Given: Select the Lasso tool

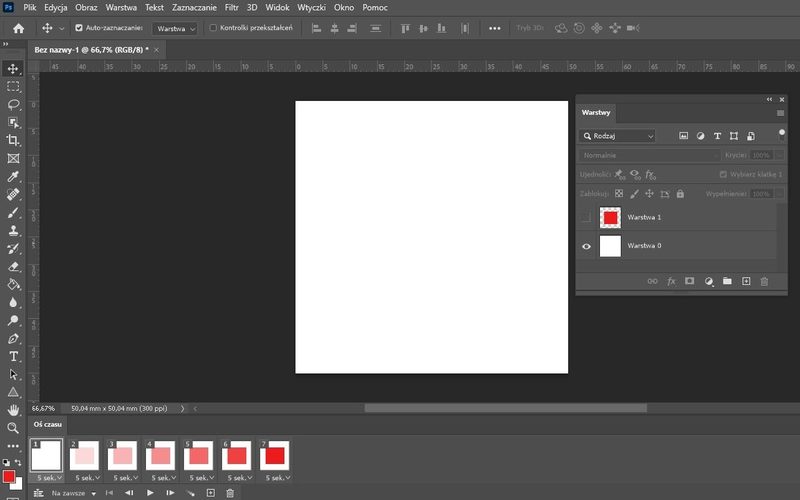Looking at the screenshot, I should 13,105.
